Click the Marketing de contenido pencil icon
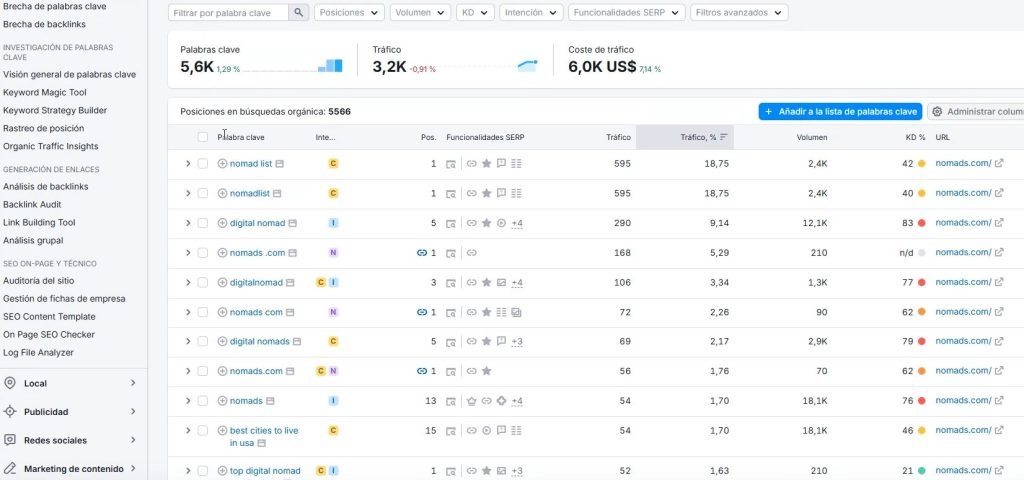1024x480 pixels. 10,468
